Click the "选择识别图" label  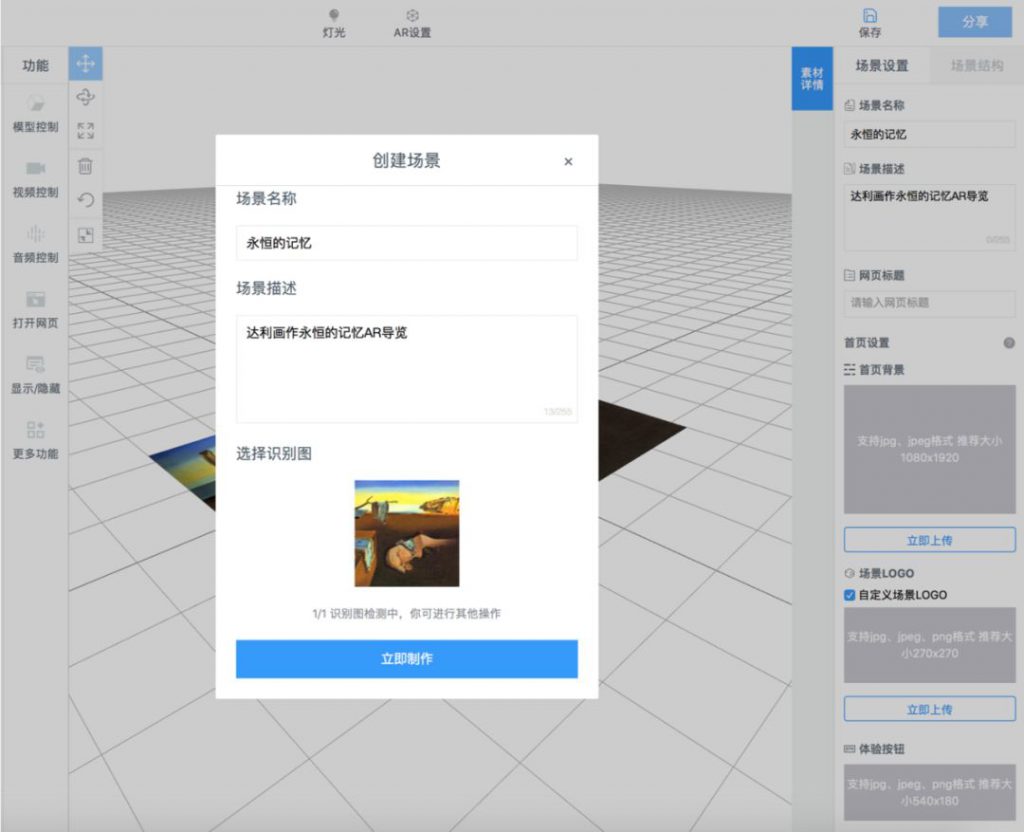(274, 454)
